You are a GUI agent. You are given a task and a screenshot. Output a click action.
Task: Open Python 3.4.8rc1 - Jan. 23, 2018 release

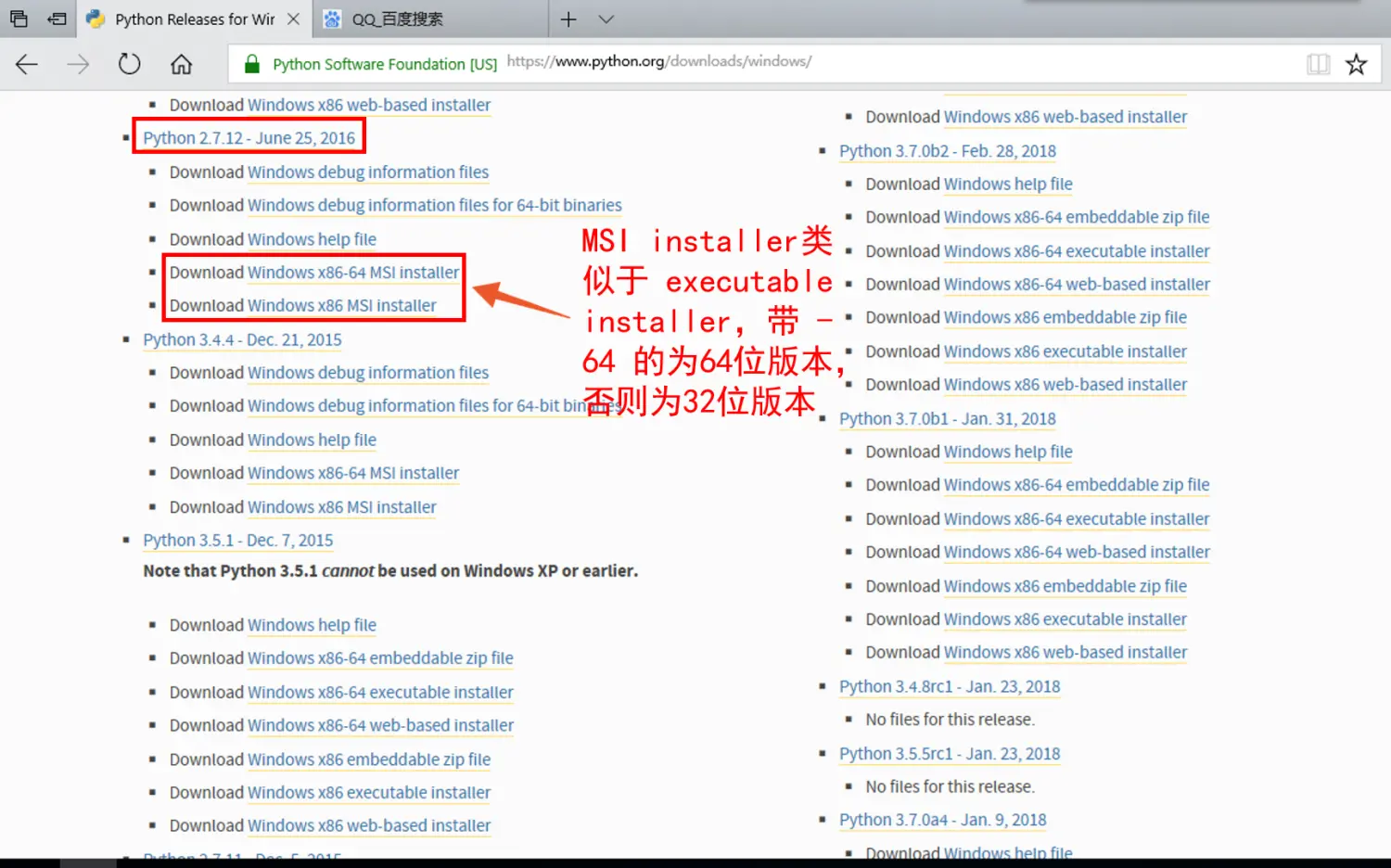pyautogui.click(x=950, y=687)
